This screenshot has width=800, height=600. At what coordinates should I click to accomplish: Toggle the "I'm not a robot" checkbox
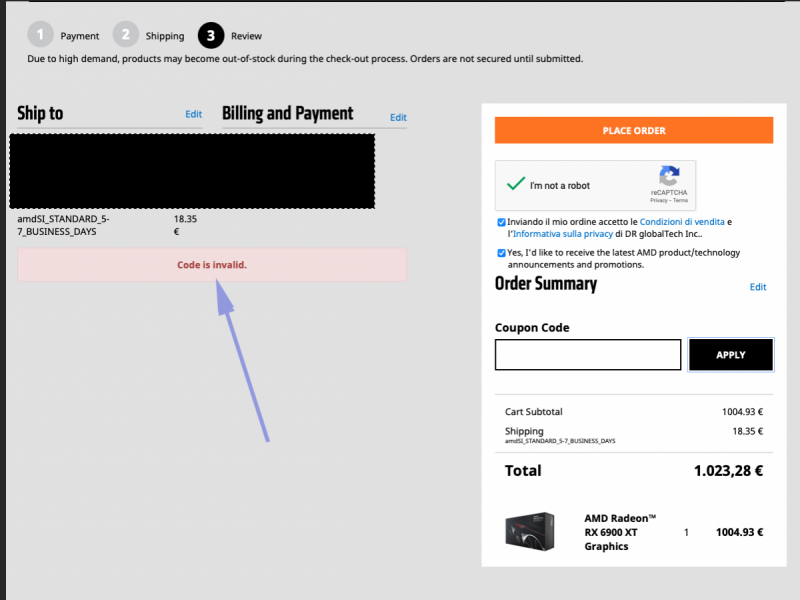[x=516, y=185]
